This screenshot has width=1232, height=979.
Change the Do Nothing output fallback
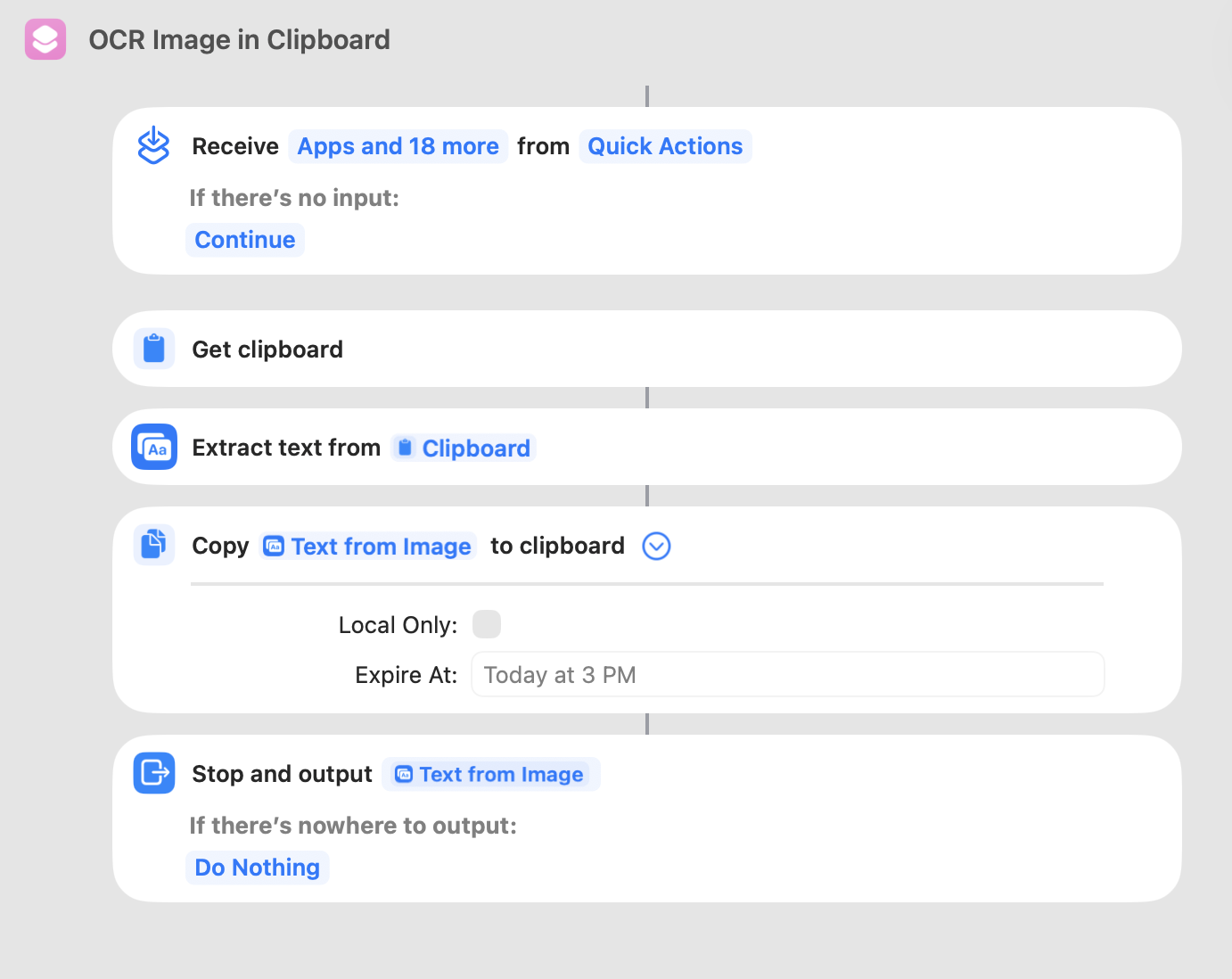click(x=257, y=868)
